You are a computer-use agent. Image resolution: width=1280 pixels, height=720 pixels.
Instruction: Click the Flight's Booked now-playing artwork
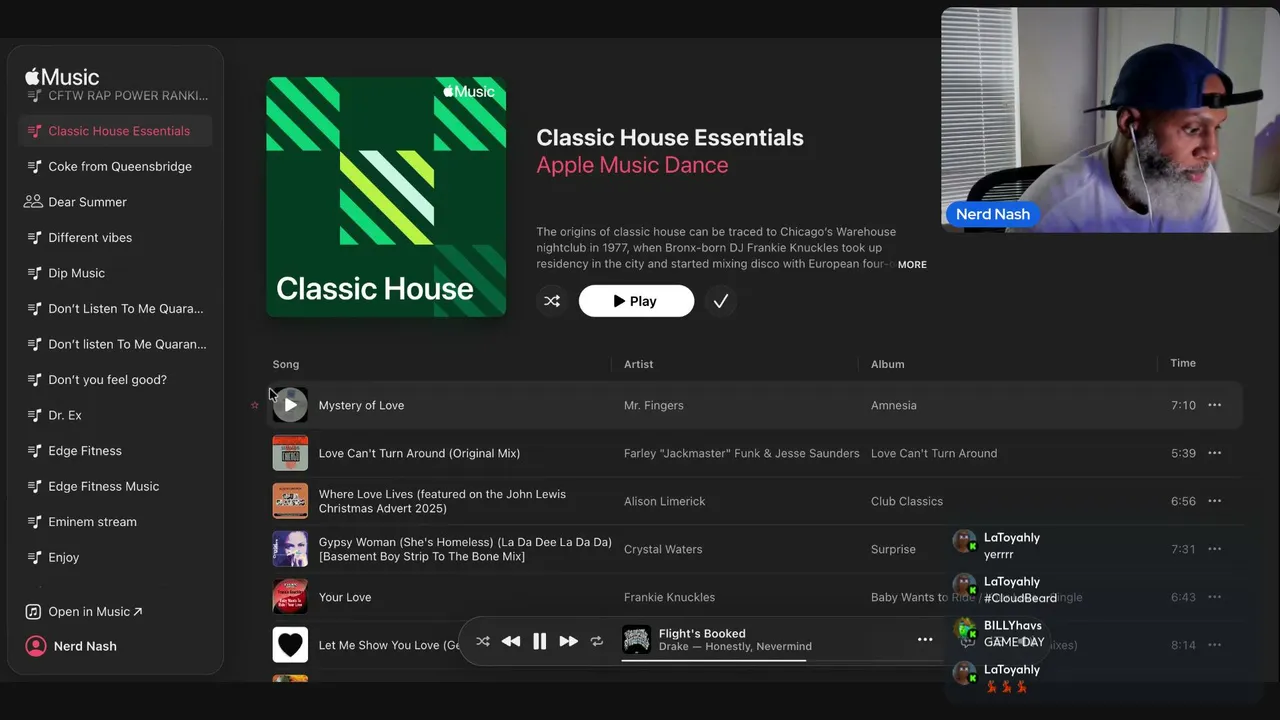coord(636,640)
